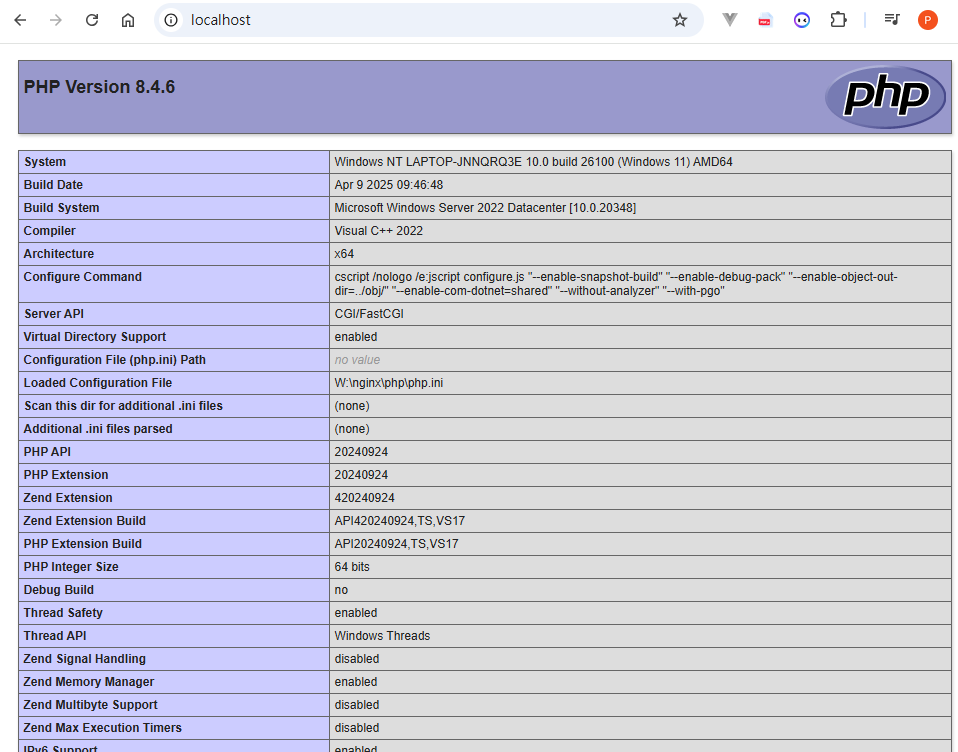Click the Server API label
958x752 pixels.
(54, 314)
